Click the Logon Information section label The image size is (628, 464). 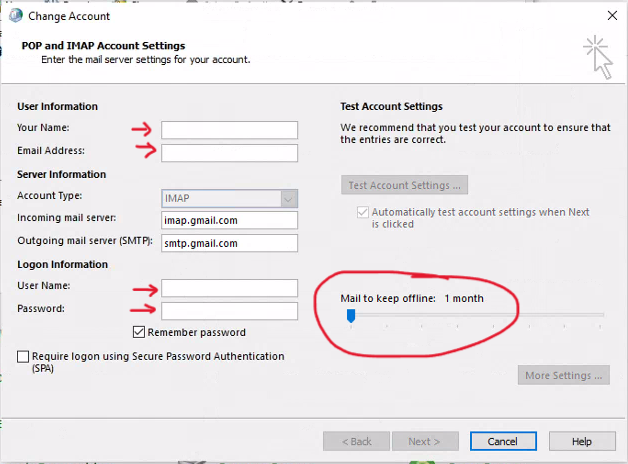[x=62, y=265]
